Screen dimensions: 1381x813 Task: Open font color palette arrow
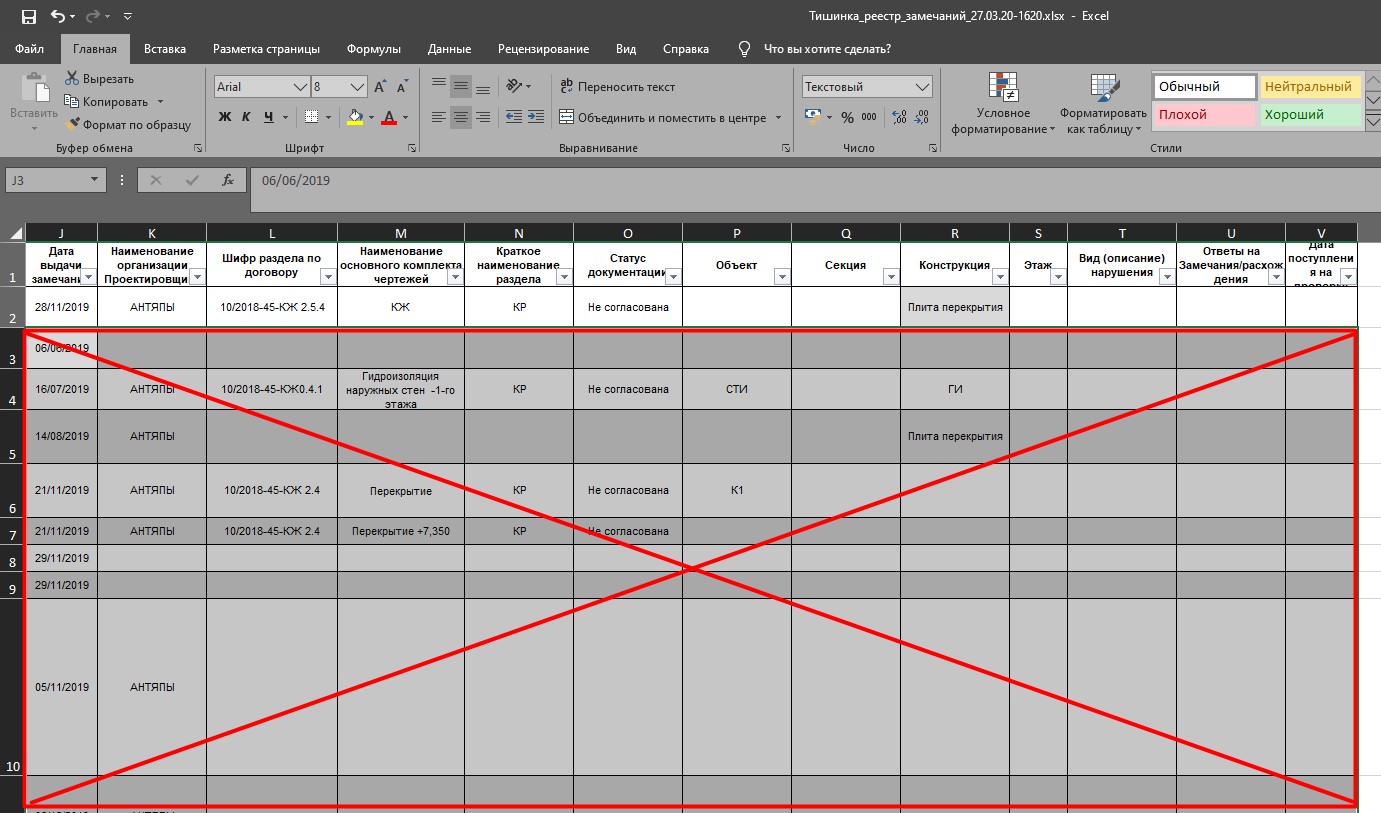point(405,117)
